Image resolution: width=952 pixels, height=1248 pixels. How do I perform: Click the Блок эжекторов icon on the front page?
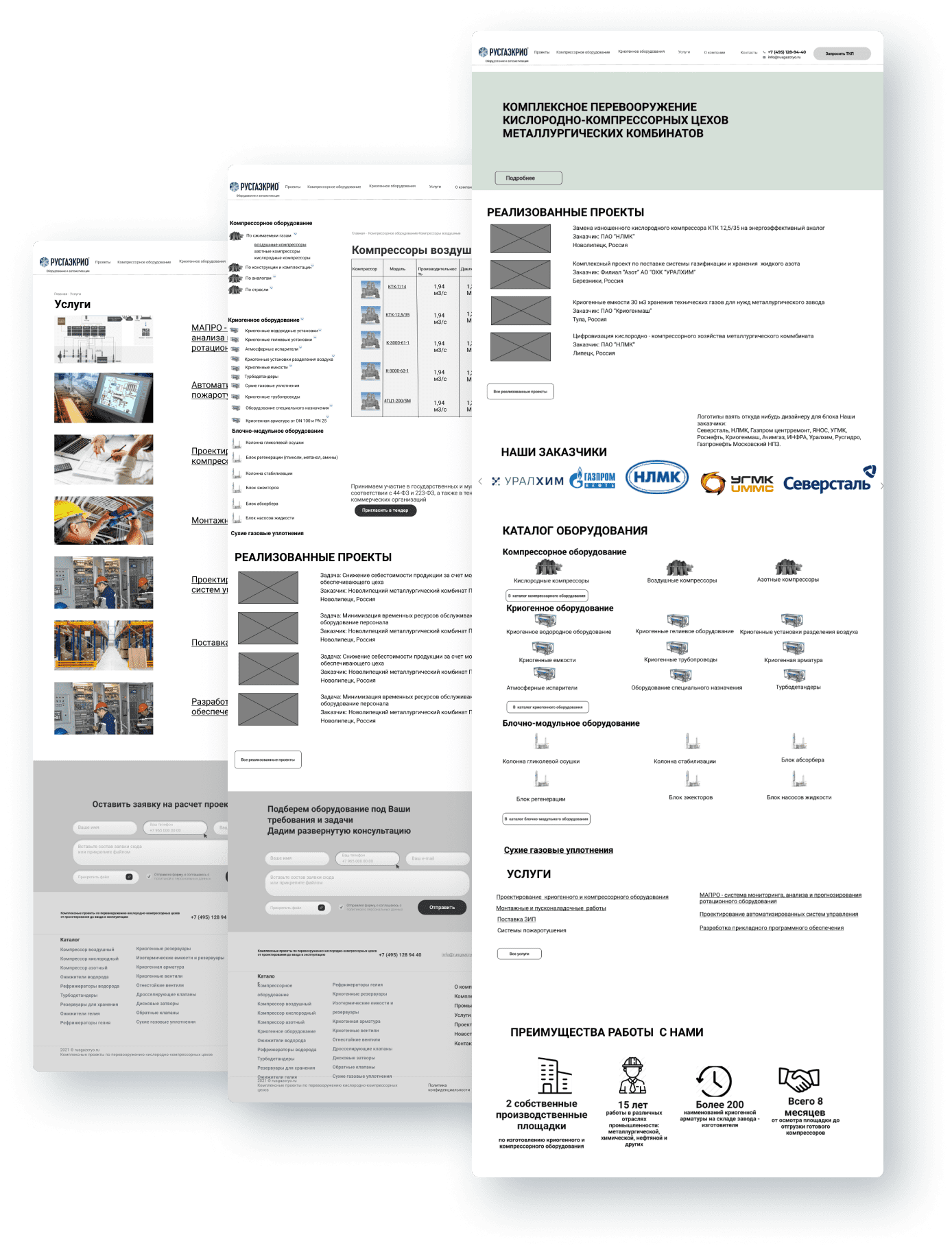tap(692, 779)
